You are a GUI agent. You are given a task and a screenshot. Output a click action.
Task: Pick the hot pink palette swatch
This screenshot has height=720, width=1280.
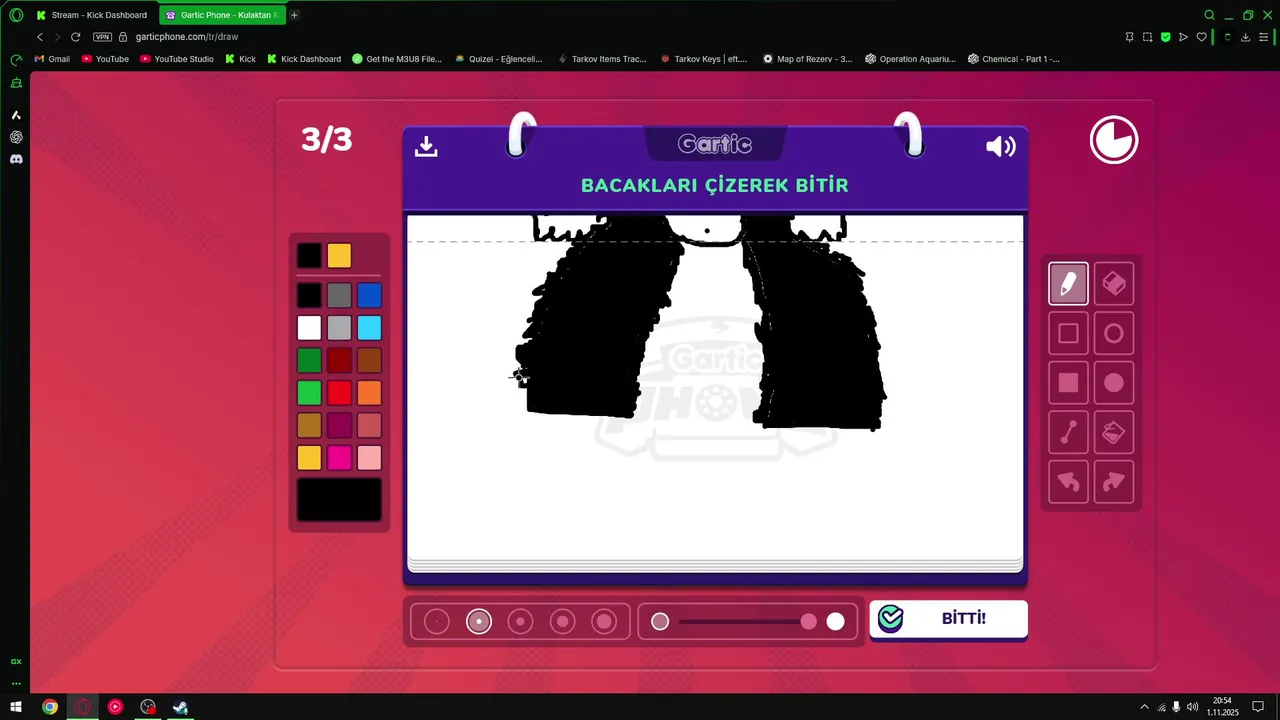click(339, 458)
